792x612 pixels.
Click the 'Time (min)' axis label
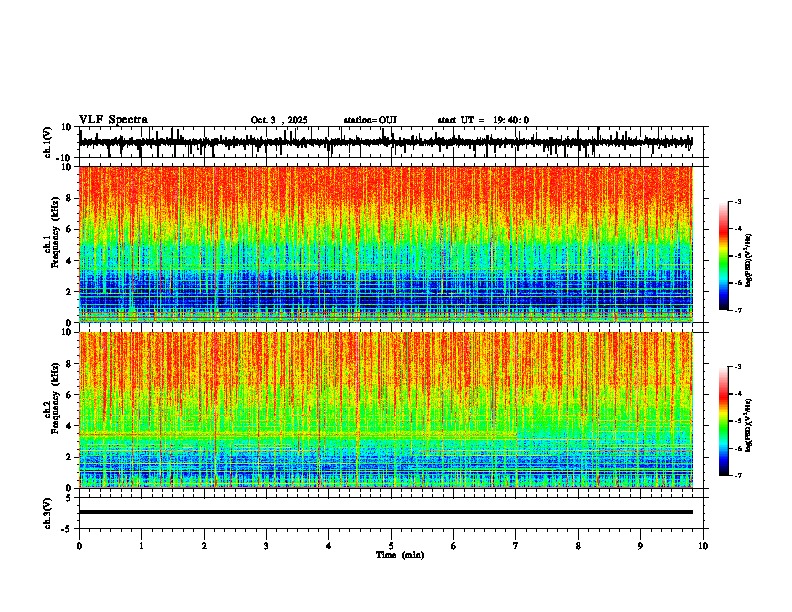tap(400, 555)
